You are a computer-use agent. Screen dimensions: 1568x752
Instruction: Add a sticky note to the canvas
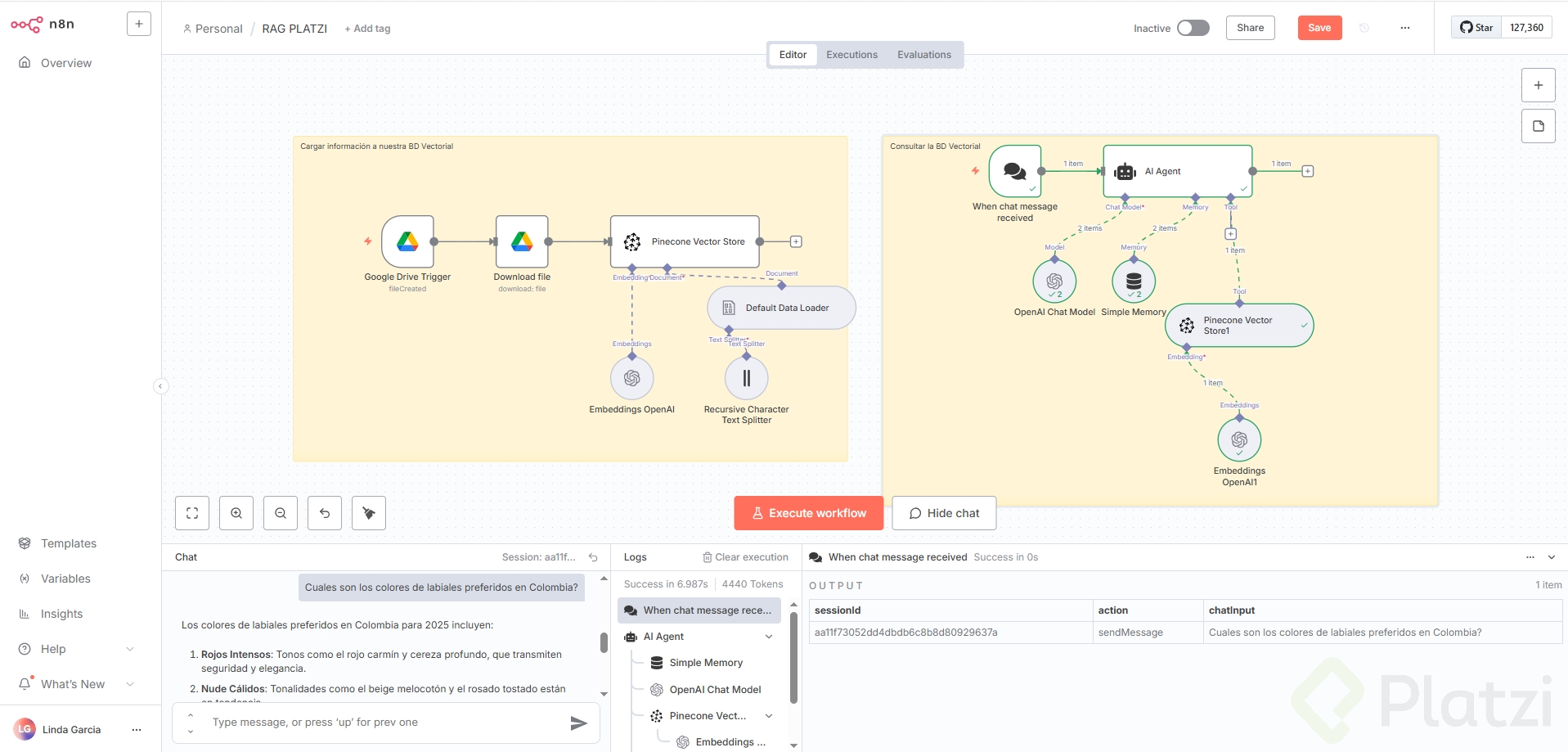(1538, 126)
